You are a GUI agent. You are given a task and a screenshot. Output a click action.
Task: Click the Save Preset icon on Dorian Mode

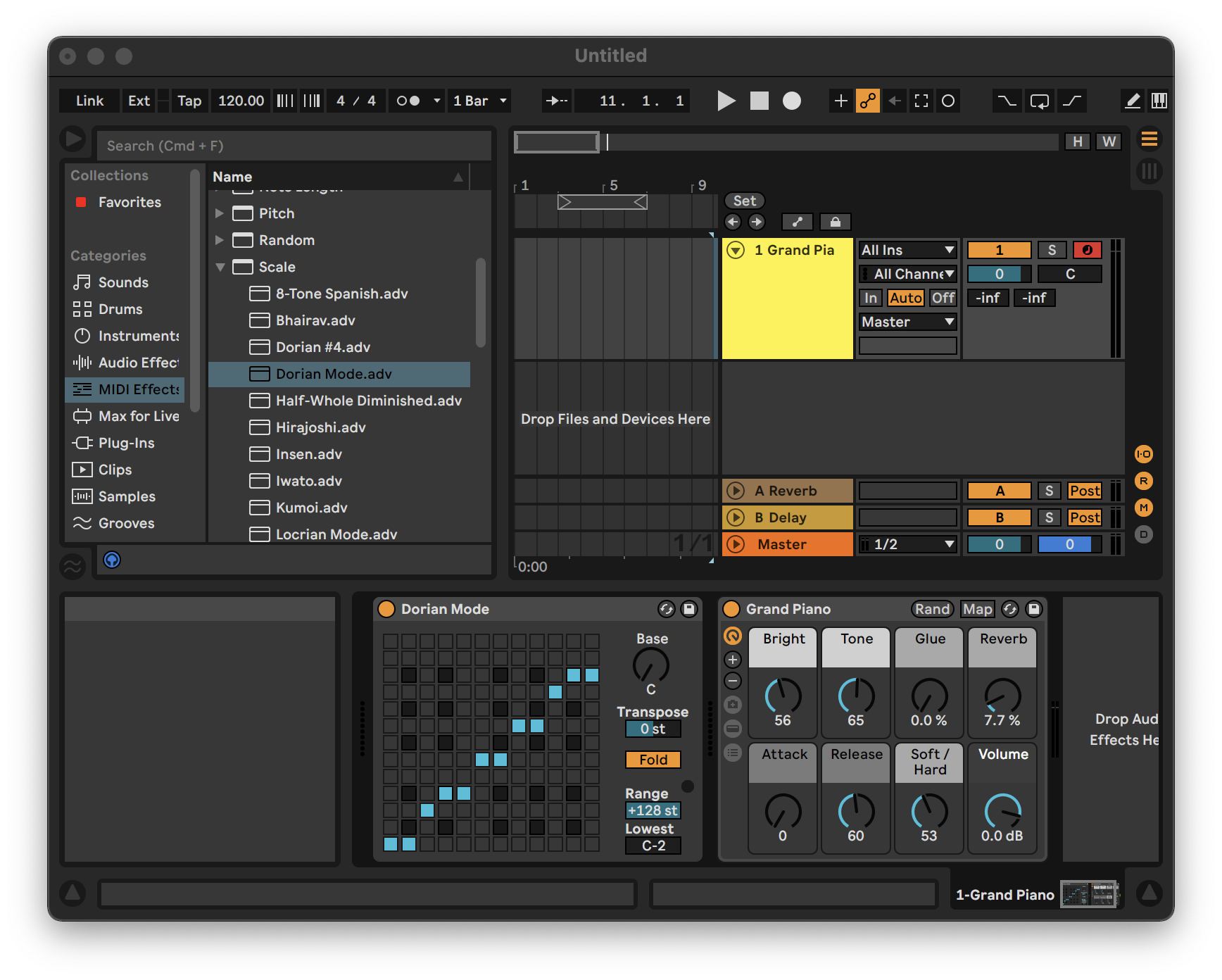coord(689,609)
